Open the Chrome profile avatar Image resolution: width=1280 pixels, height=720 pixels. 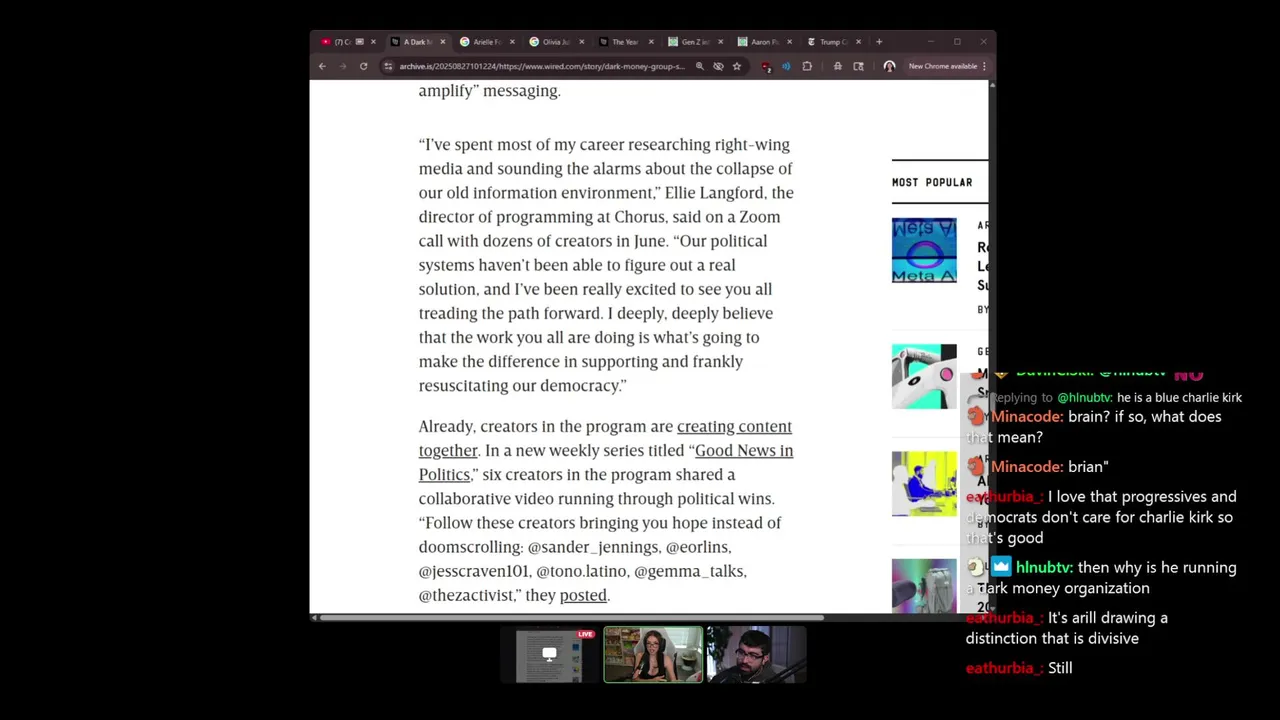(889, 66)
